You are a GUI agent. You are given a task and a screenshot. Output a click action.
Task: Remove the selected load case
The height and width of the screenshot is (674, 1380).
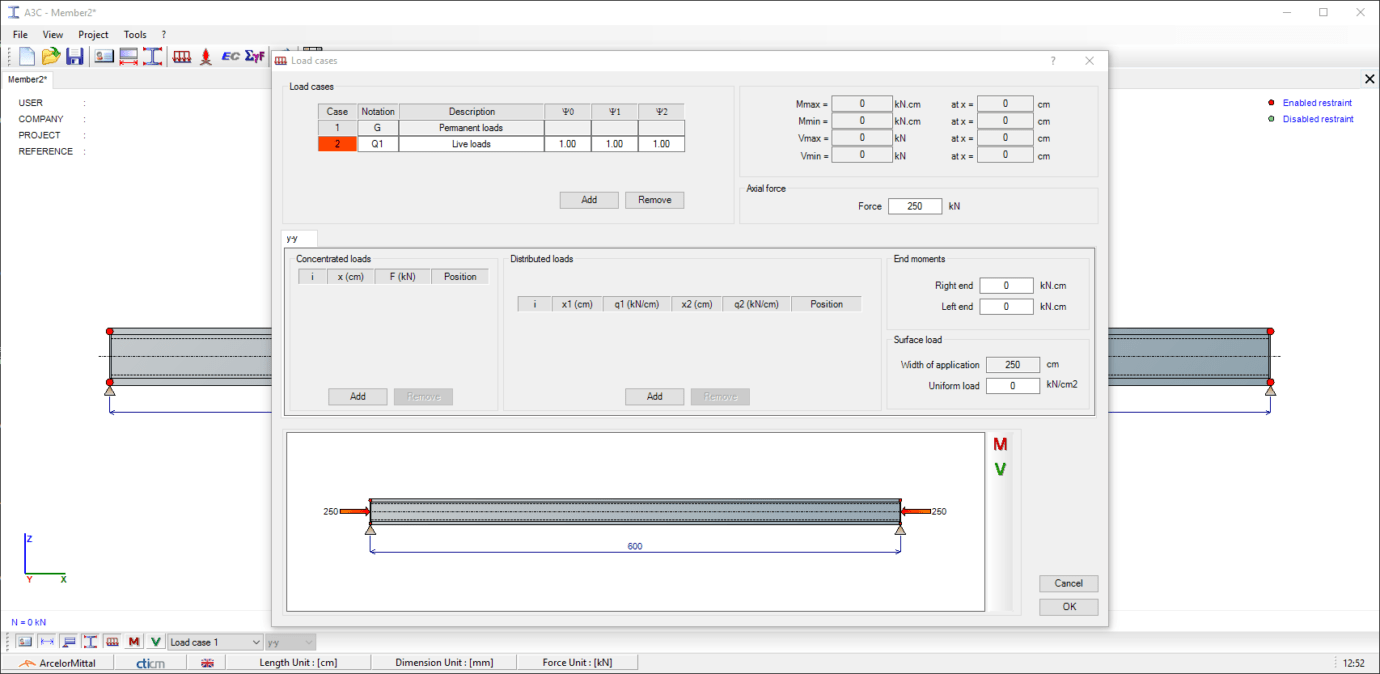pos(655,200)
